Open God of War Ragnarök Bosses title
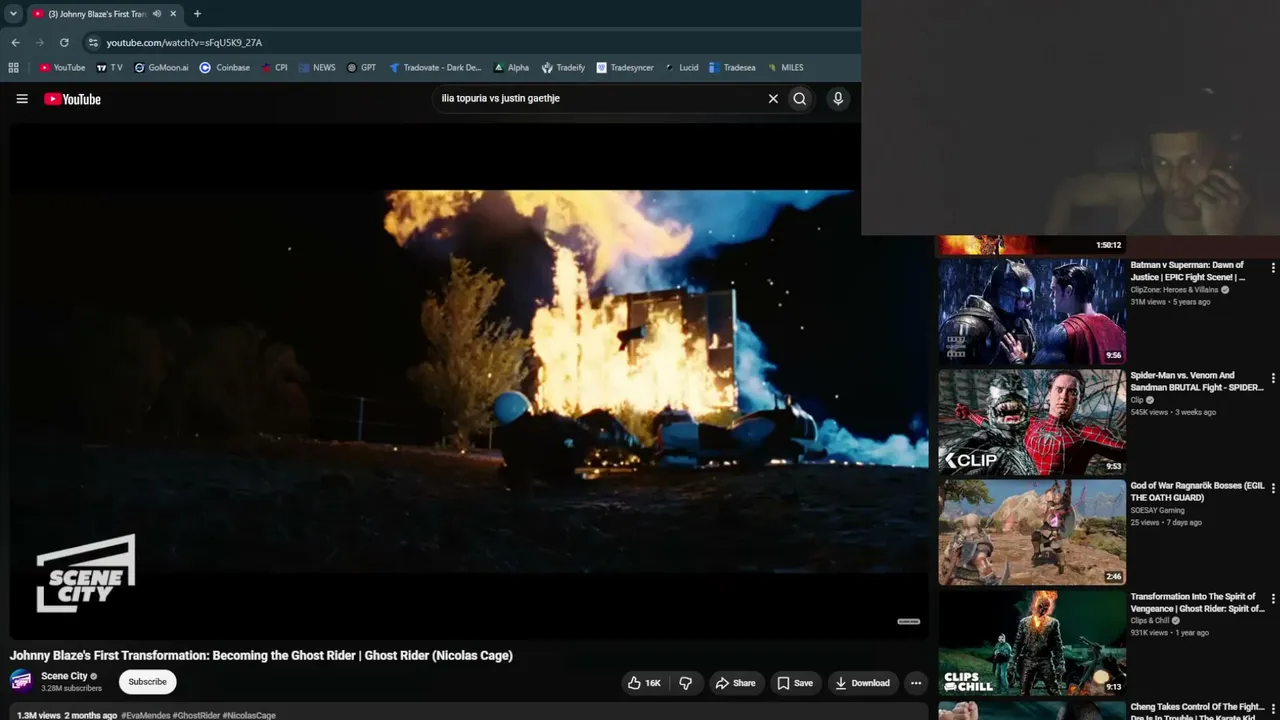Viewport: 1280px width, 720px height. (x=1198, y=491)
